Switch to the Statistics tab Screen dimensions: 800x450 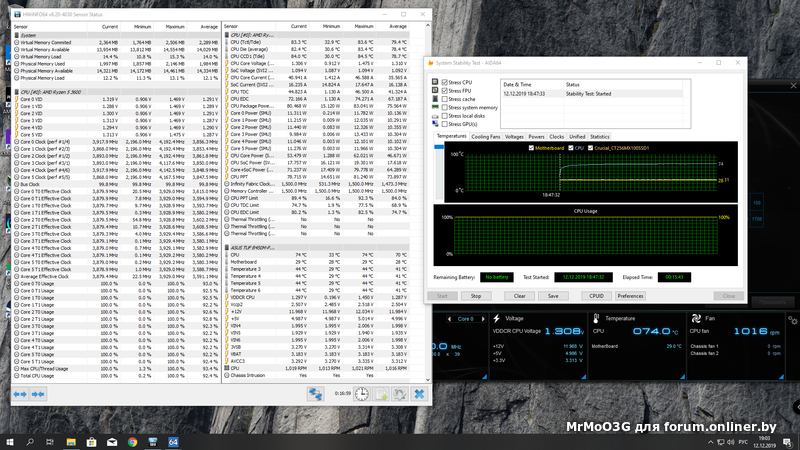coord(599,136)
